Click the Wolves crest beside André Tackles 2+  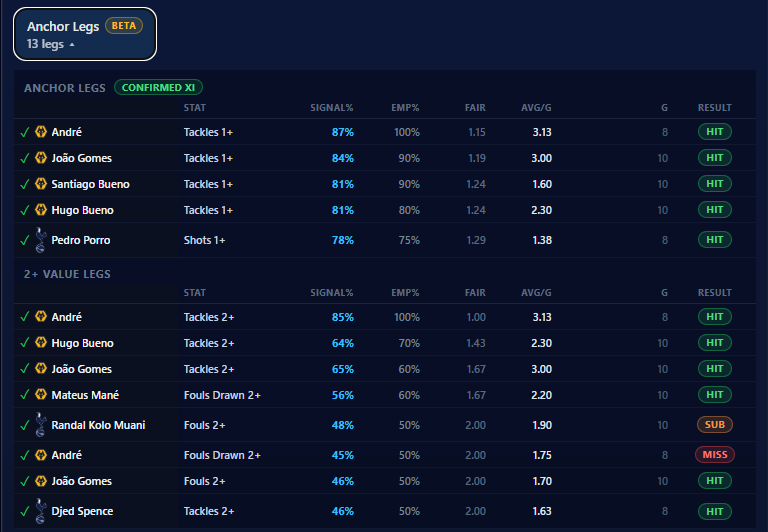tap(41, 316)
